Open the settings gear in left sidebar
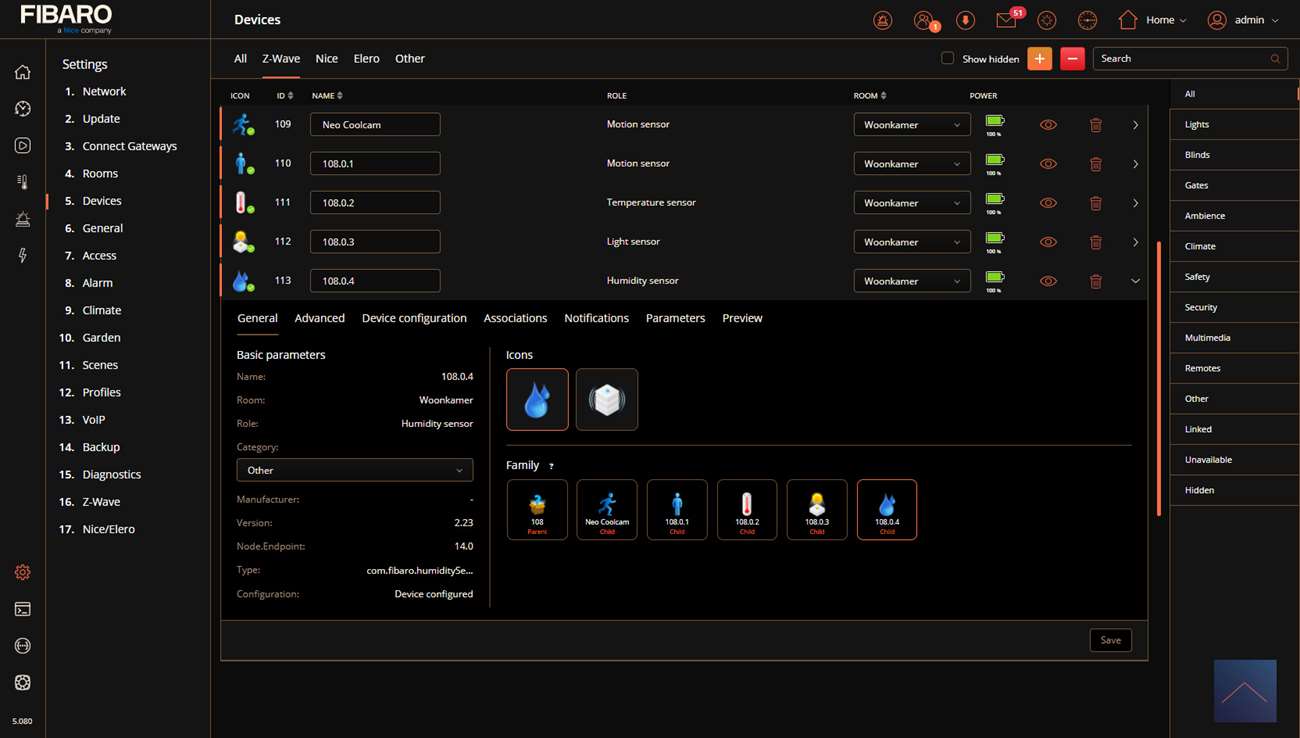 pyautogui.click(x=22, y=572)
